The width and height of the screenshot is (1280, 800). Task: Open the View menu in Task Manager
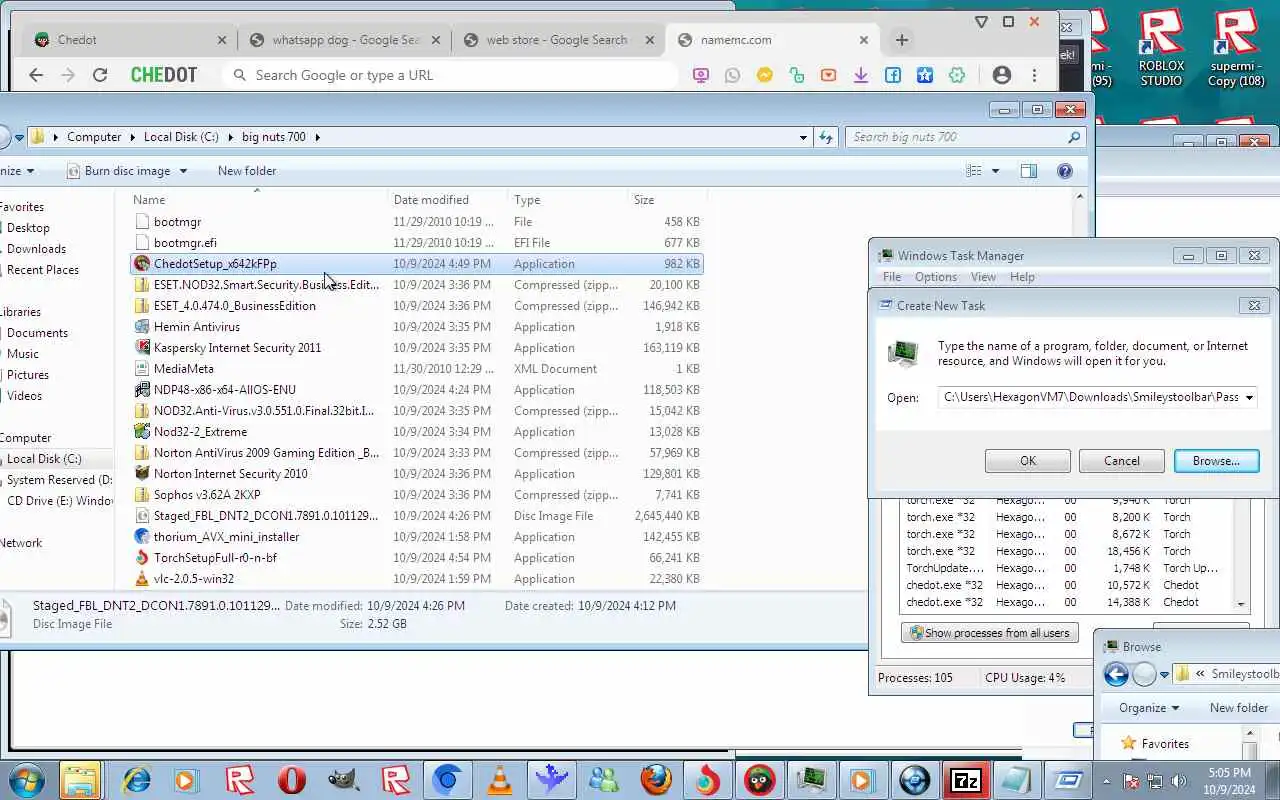(983, 277)
